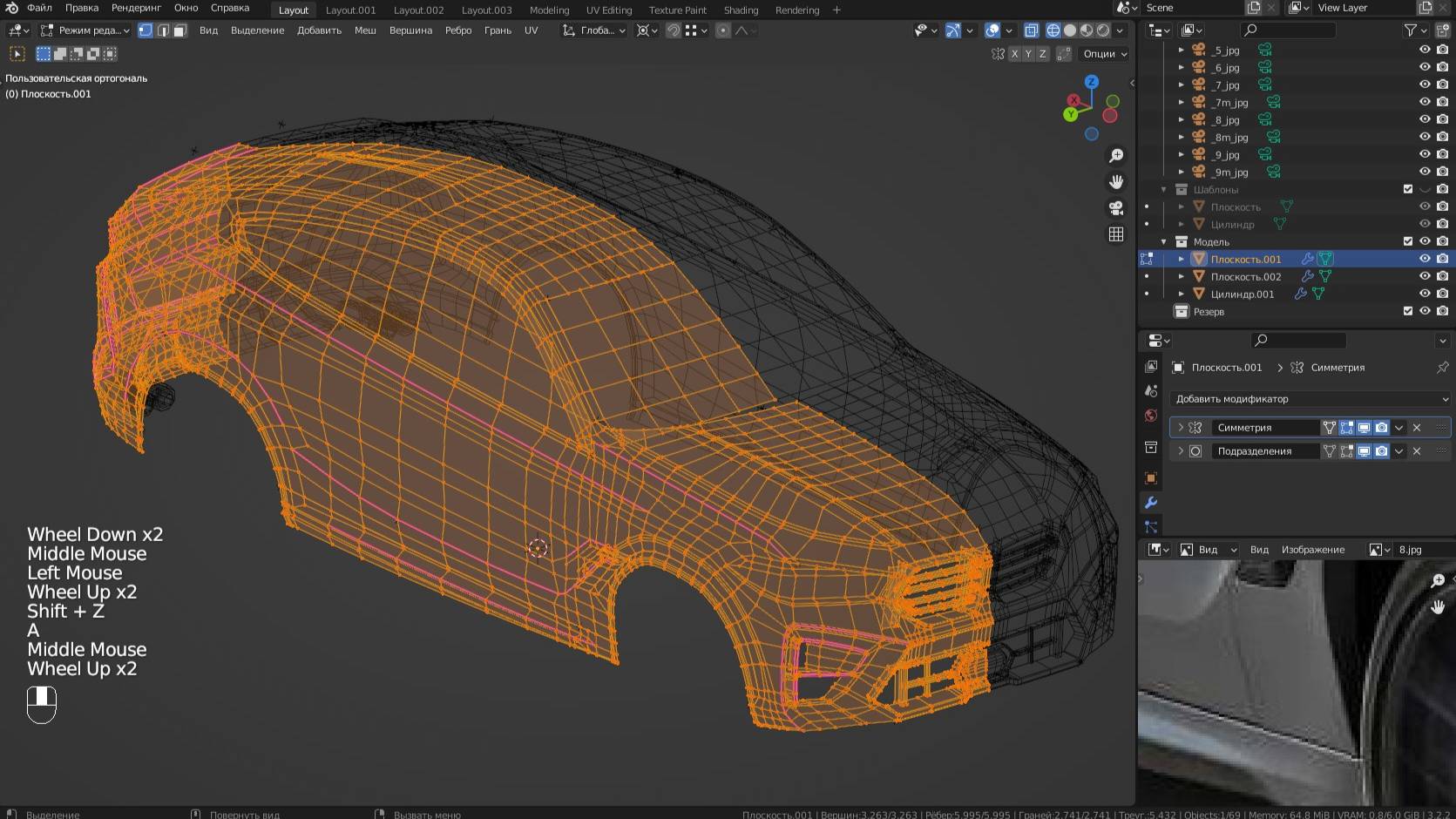This screenshot has height=819, width=1456.
Task: Switch to the Layout.002 workspace tab
Action: pyautogui.click(x=418, y=10)
